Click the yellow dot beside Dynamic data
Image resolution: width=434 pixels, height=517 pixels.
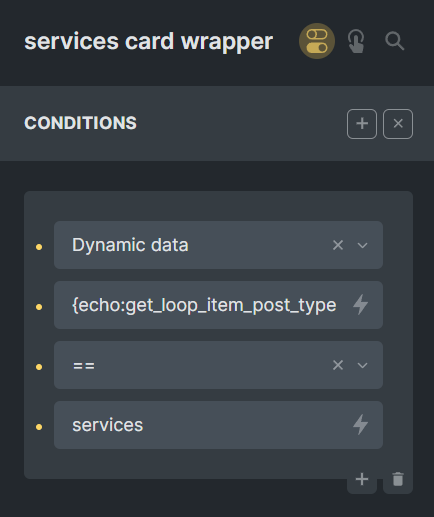[x=39, y=247]
